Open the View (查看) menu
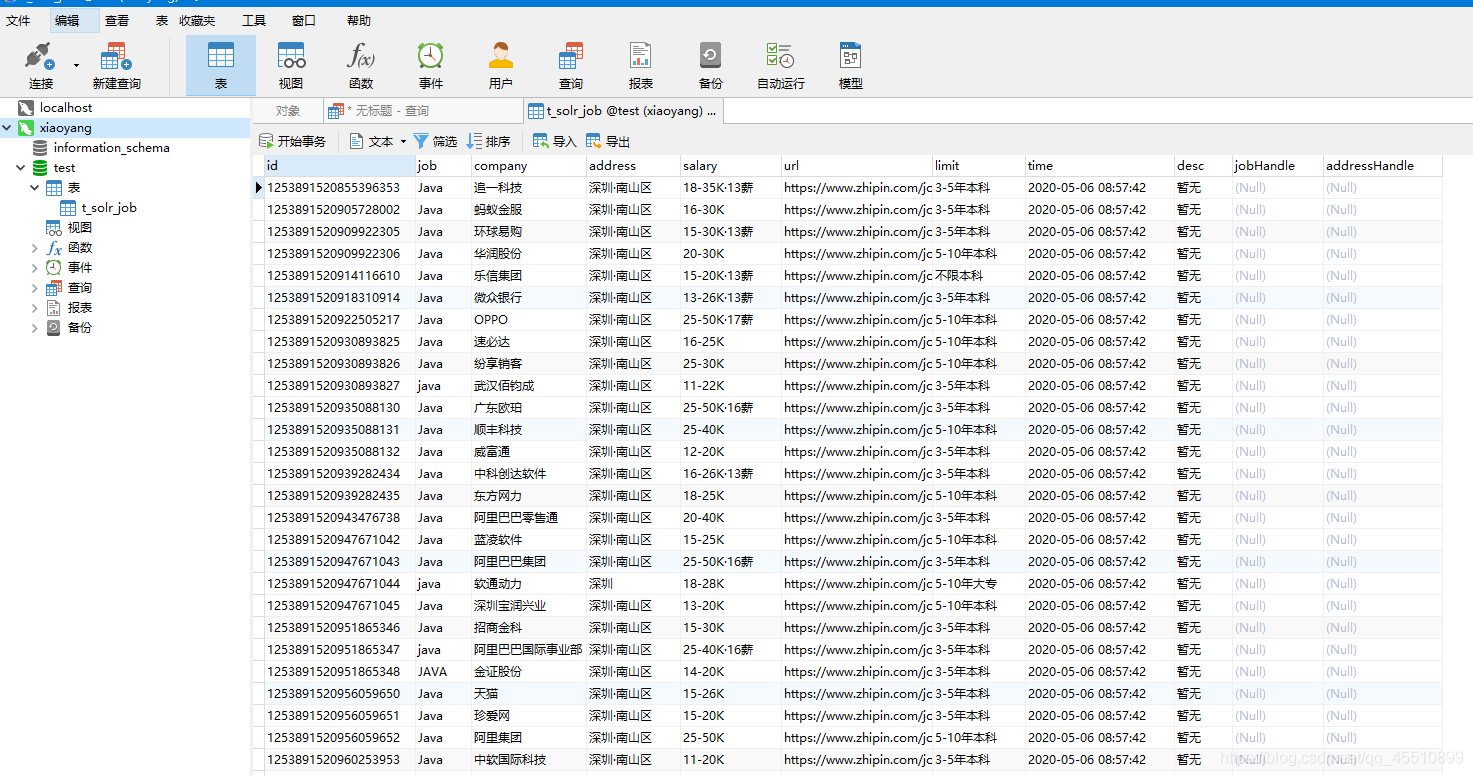The height and width of the screenshot is (776, 1473). click(x=117, y=20)
